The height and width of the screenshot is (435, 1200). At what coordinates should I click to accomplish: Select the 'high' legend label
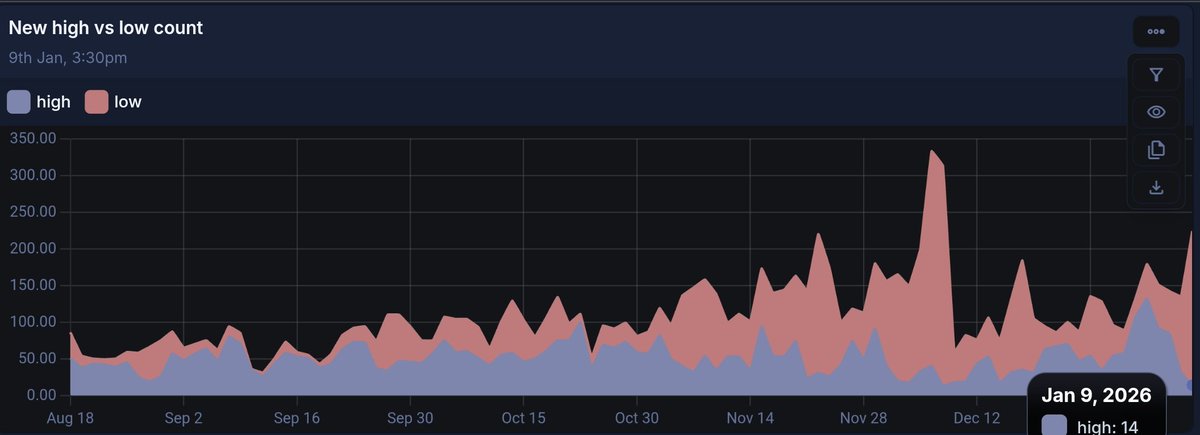click(53, 101)
